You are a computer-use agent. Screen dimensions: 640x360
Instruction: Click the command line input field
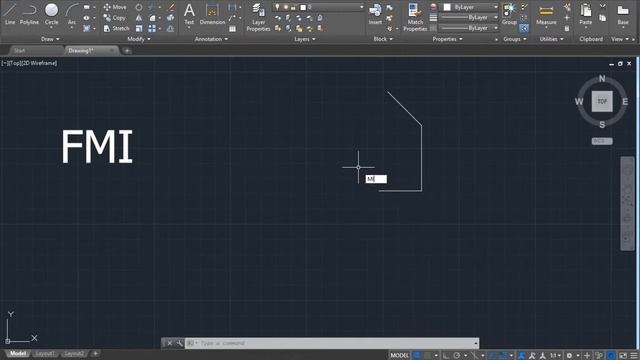click(x=332, y=343)
